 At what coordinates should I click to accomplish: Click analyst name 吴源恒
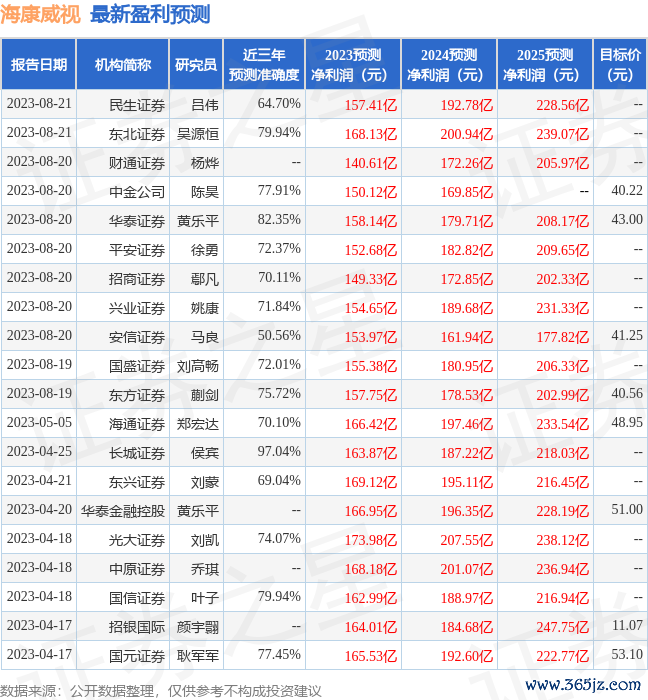[198, 134]
